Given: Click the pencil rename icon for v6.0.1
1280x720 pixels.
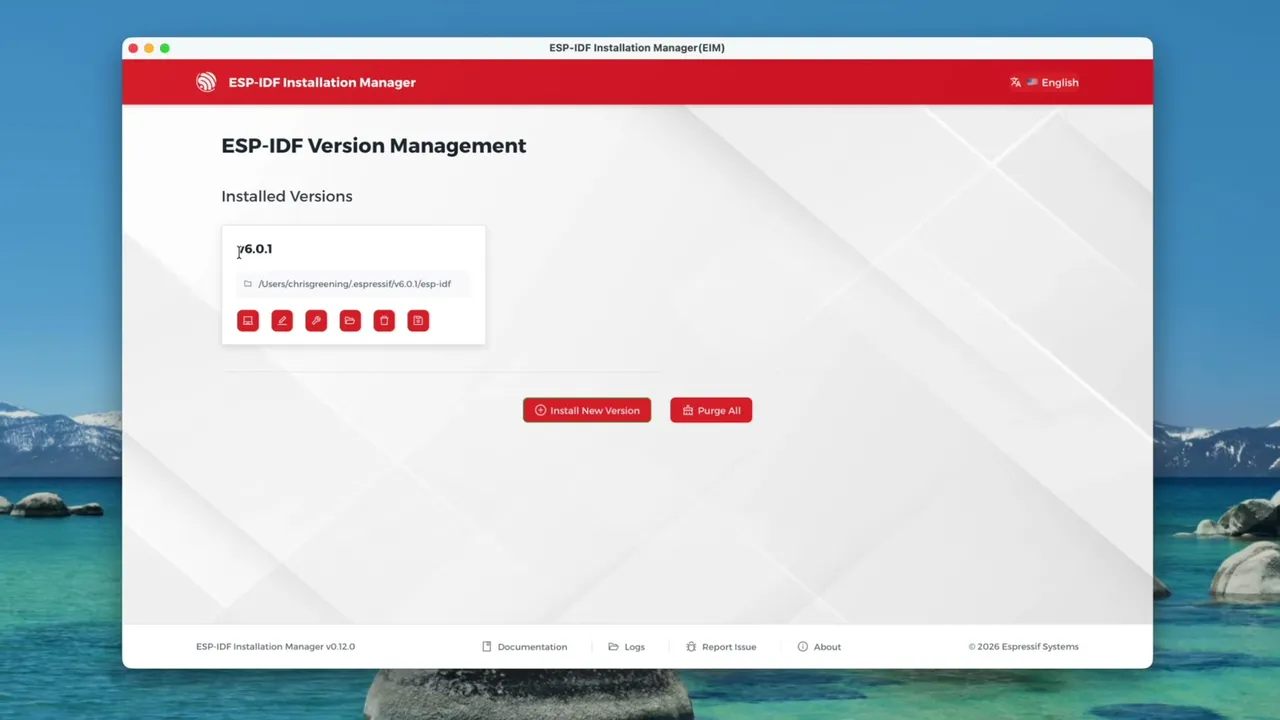Looking at the screenshot, I should tap(282, 320).
